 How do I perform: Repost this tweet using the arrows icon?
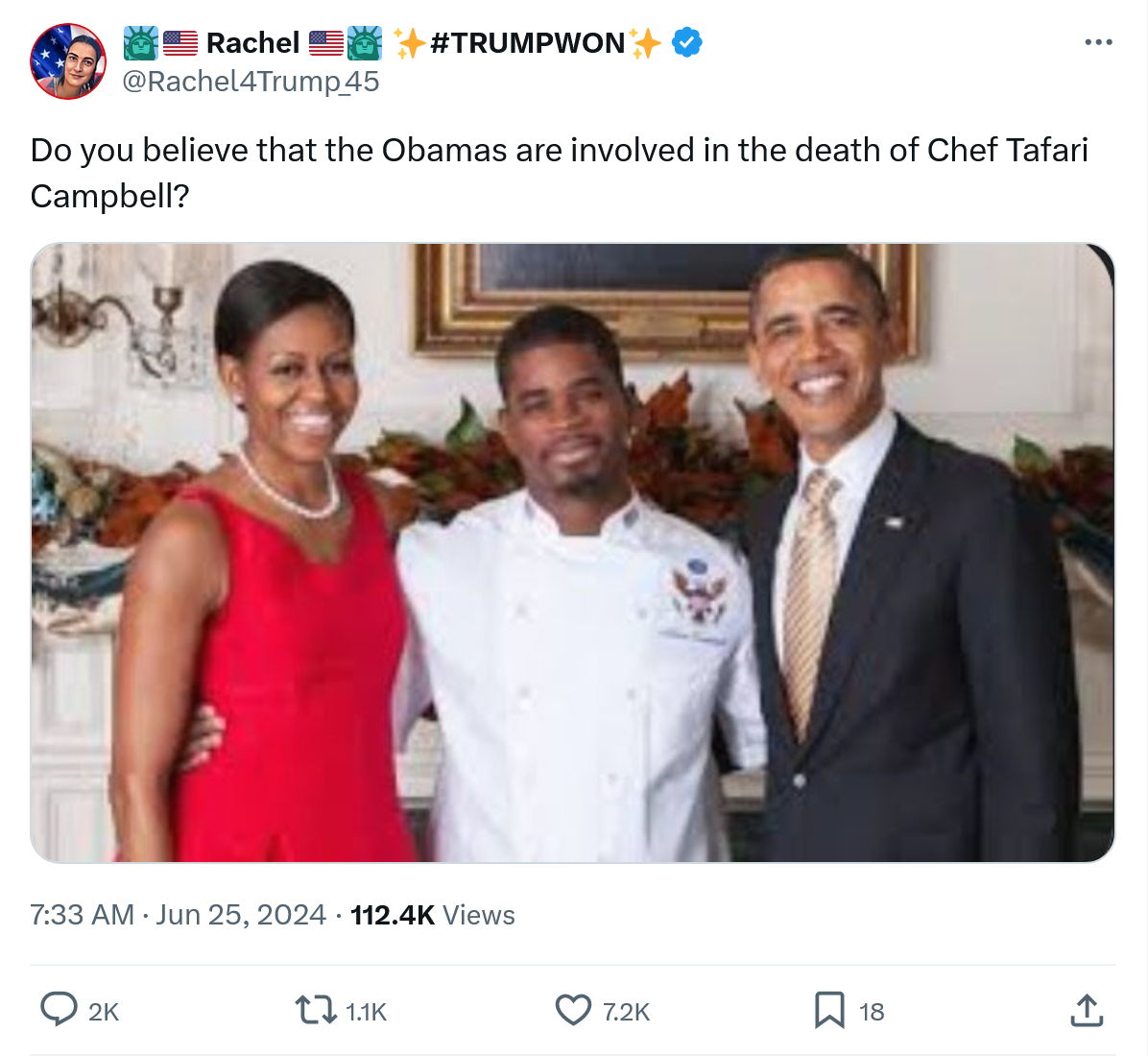[x=313, y=1010]
